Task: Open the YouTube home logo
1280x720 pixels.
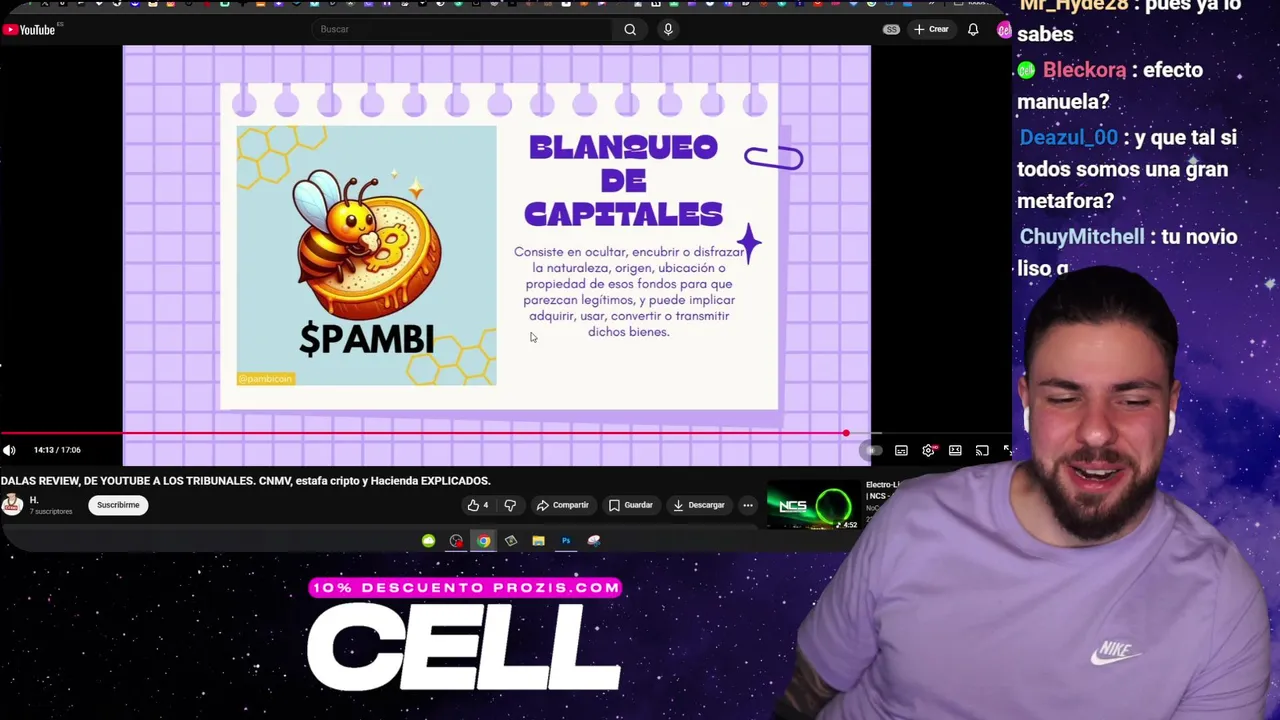Action: (29, 29)
